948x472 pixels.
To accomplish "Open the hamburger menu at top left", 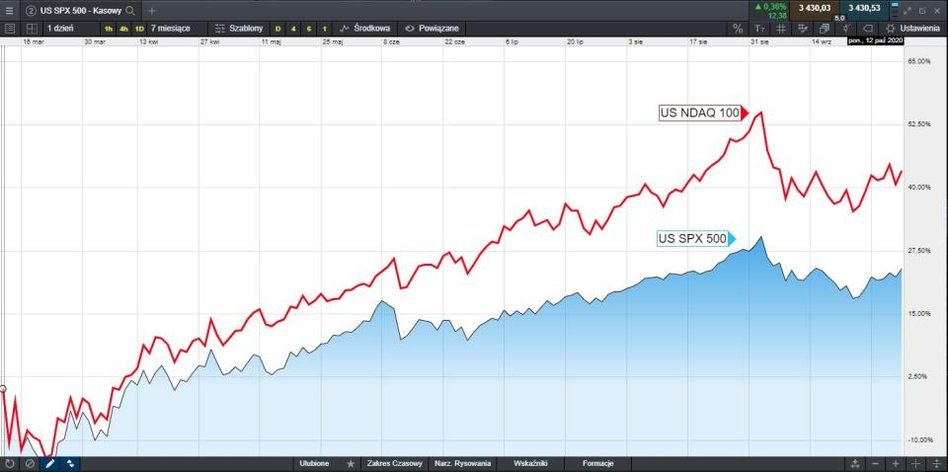I will coord(9,9).
